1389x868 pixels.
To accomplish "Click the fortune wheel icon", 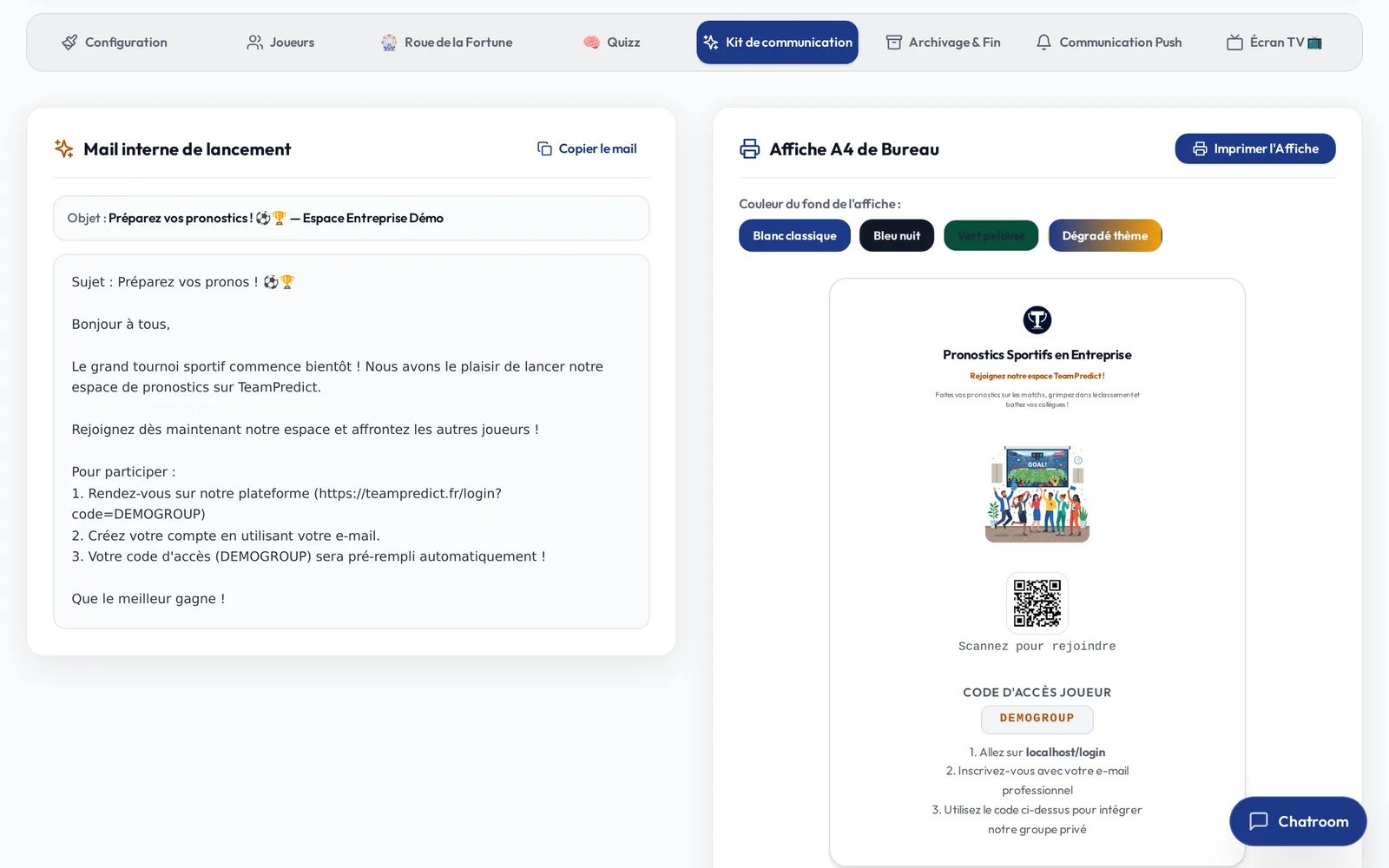I will point(389,43).
